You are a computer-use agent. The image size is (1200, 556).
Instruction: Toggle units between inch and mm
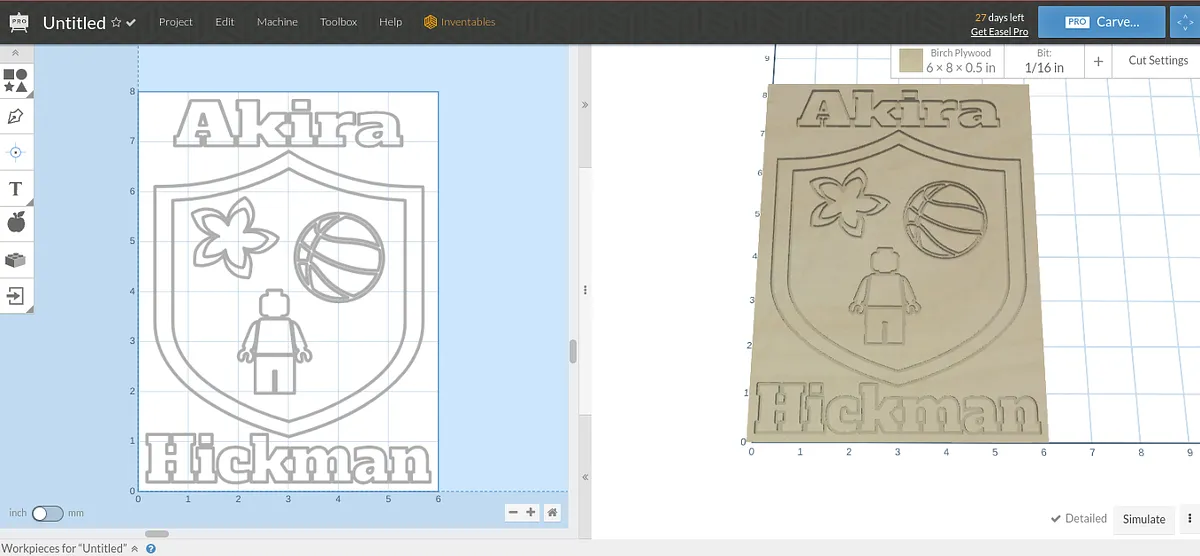[x=47, y=513]
